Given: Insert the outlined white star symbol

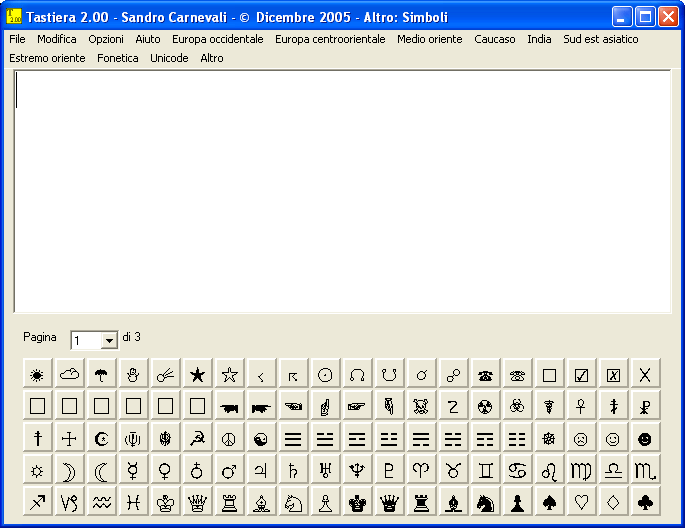Looking at the screenshot, I should point(229,374).
